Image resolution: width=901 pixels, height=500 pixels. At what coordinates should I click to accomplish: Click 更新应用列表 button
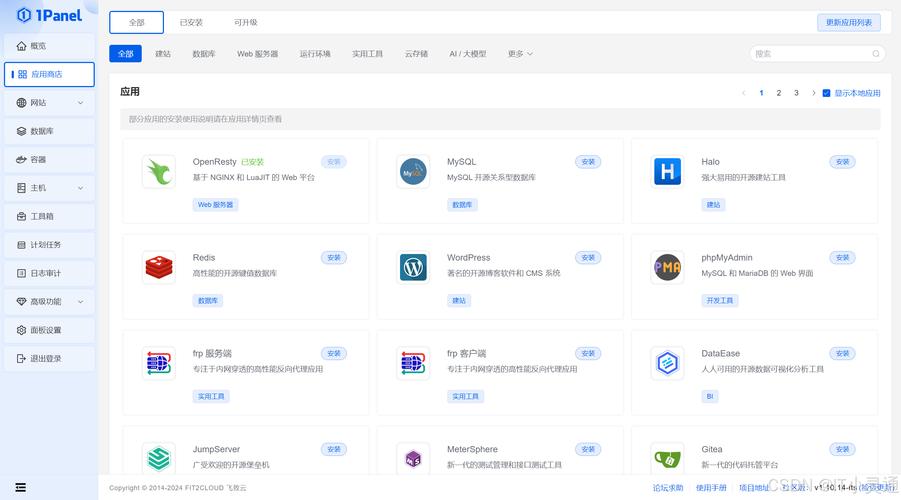coord(849,22)
